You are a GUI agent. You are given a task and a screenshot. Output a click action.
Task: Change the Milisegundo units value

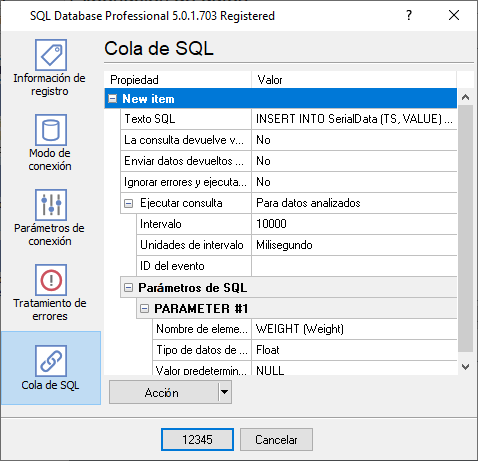click(x=354, y=245)
